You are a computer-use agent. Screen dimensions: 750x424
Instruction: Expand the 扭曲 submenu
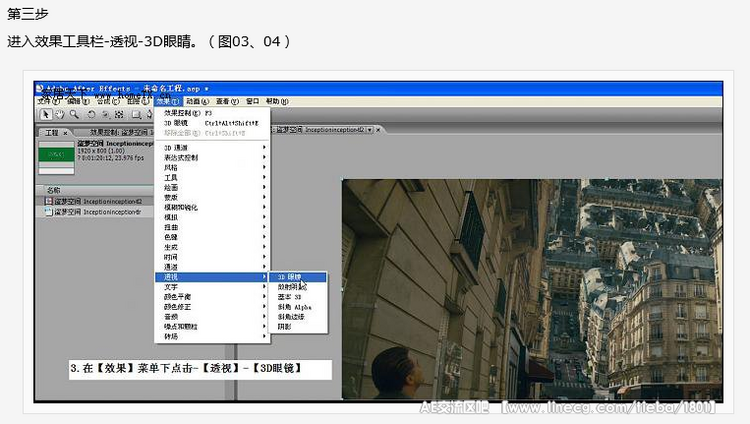point(212,227)
